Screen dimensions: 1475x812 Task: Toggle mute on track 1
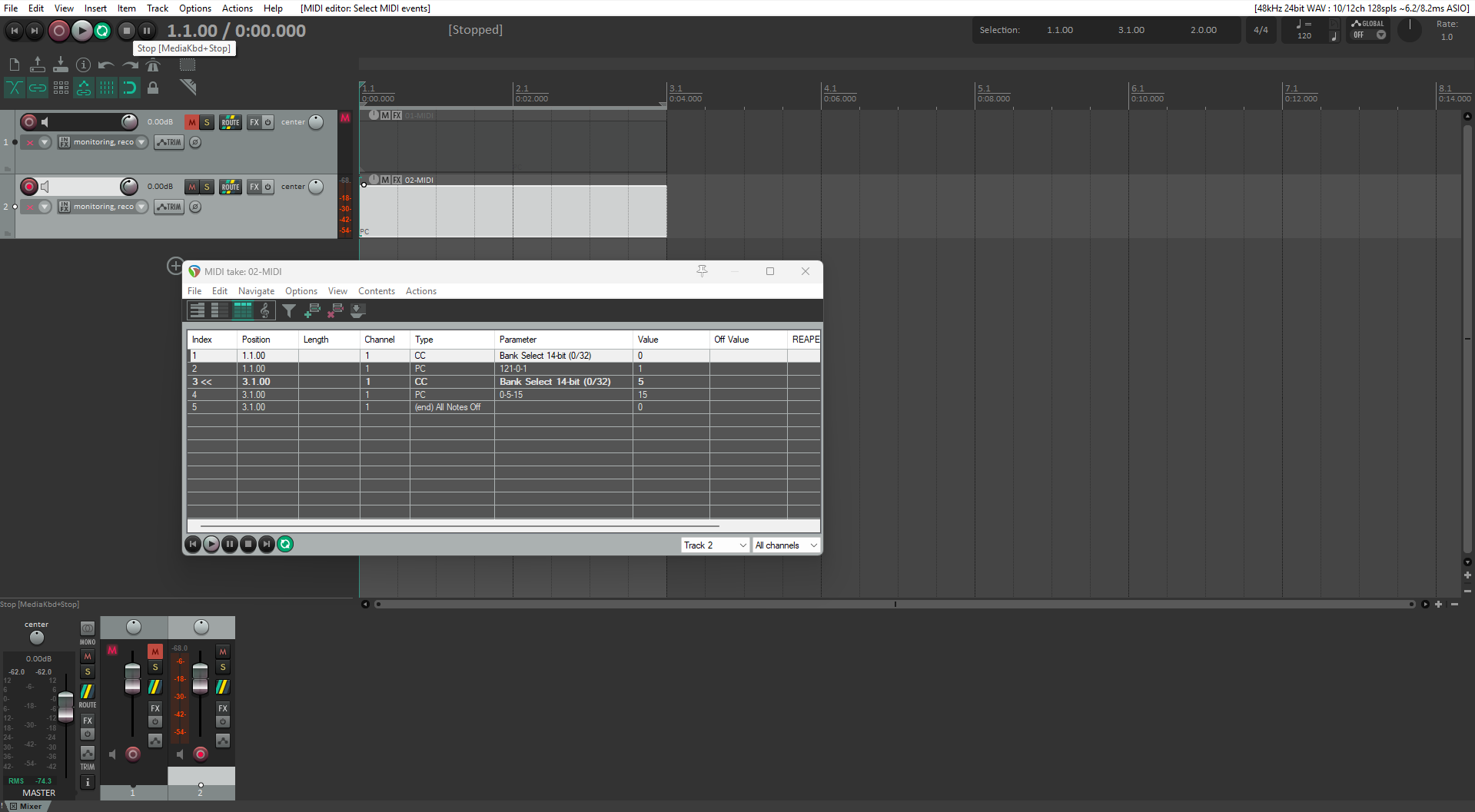192,122
